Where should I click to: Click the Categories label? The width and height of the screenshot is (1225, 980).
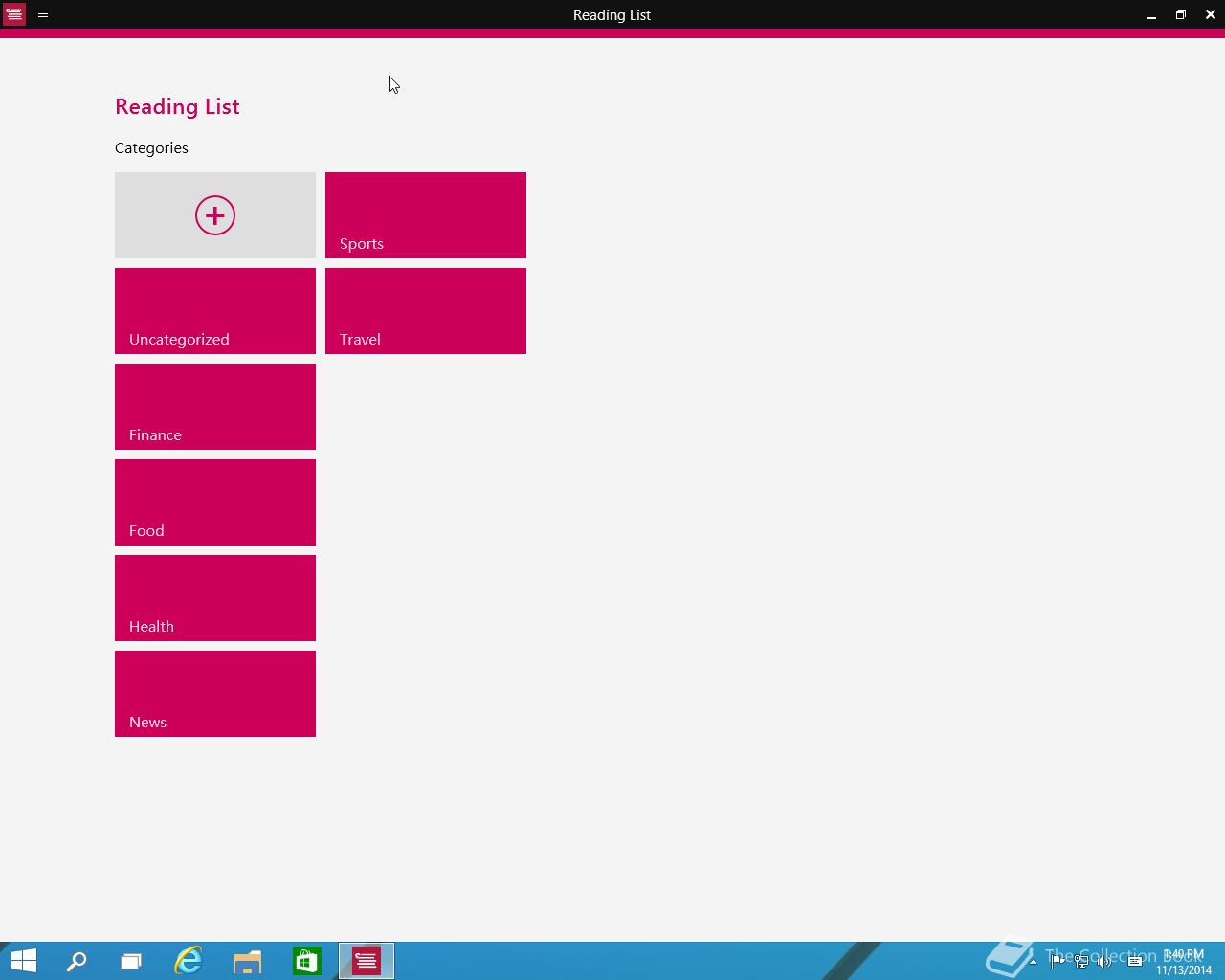pos(151,147)
